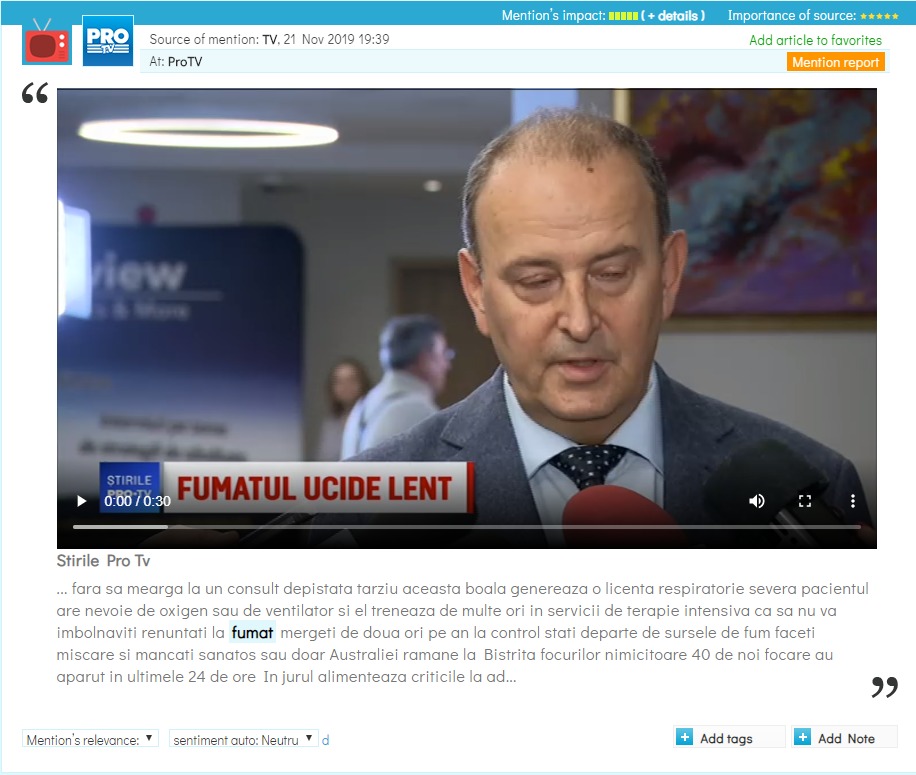Open the Mention's relevance dropdown
The width and height of the screenshot is (916, 775).
[90, 739]
